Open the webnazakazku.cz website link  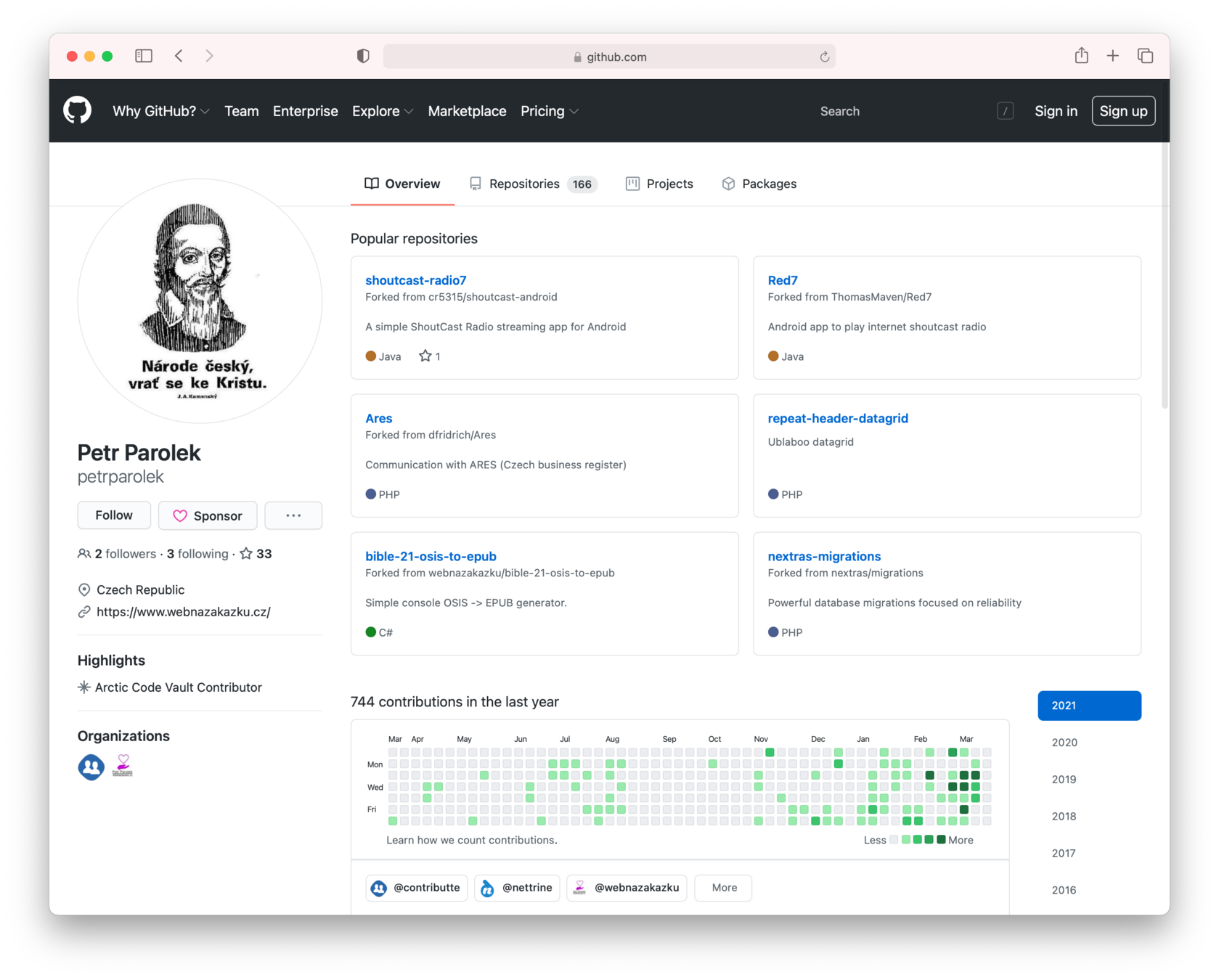183,612
